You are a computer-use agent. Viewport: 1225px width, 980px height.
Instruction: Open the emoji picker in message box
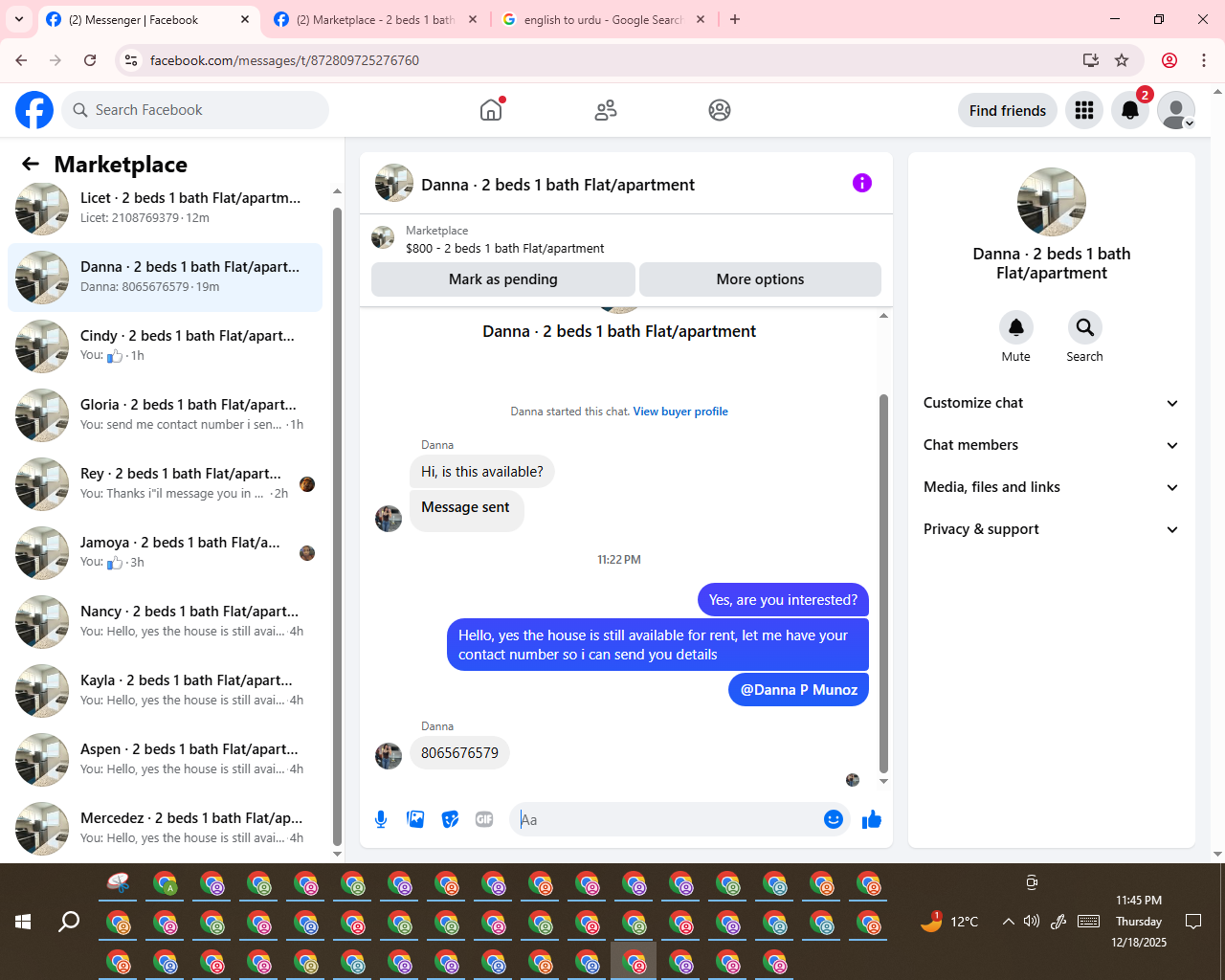coord(834,819)
